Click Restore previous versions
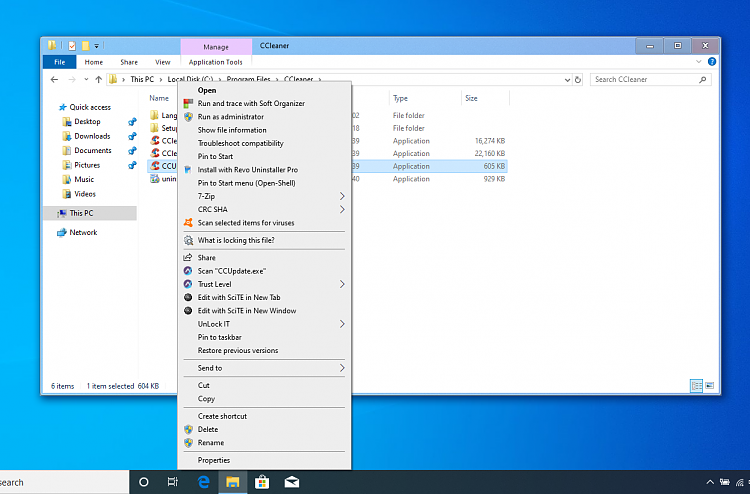Image resolution: width=750 pixels, height=494 pixels. tap(264, 351)
